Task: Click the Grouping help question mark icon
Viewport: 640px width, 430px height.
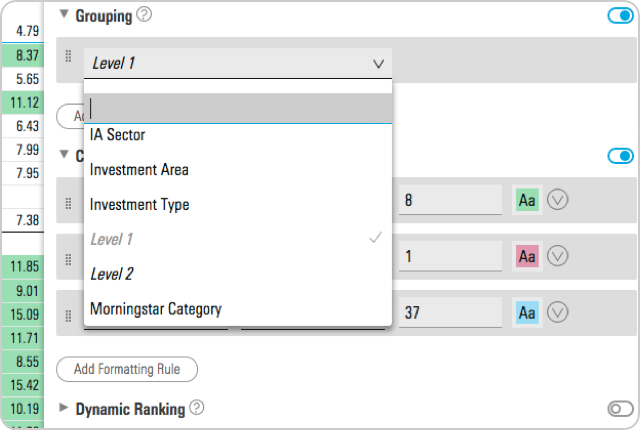Action: pos(144,15)
